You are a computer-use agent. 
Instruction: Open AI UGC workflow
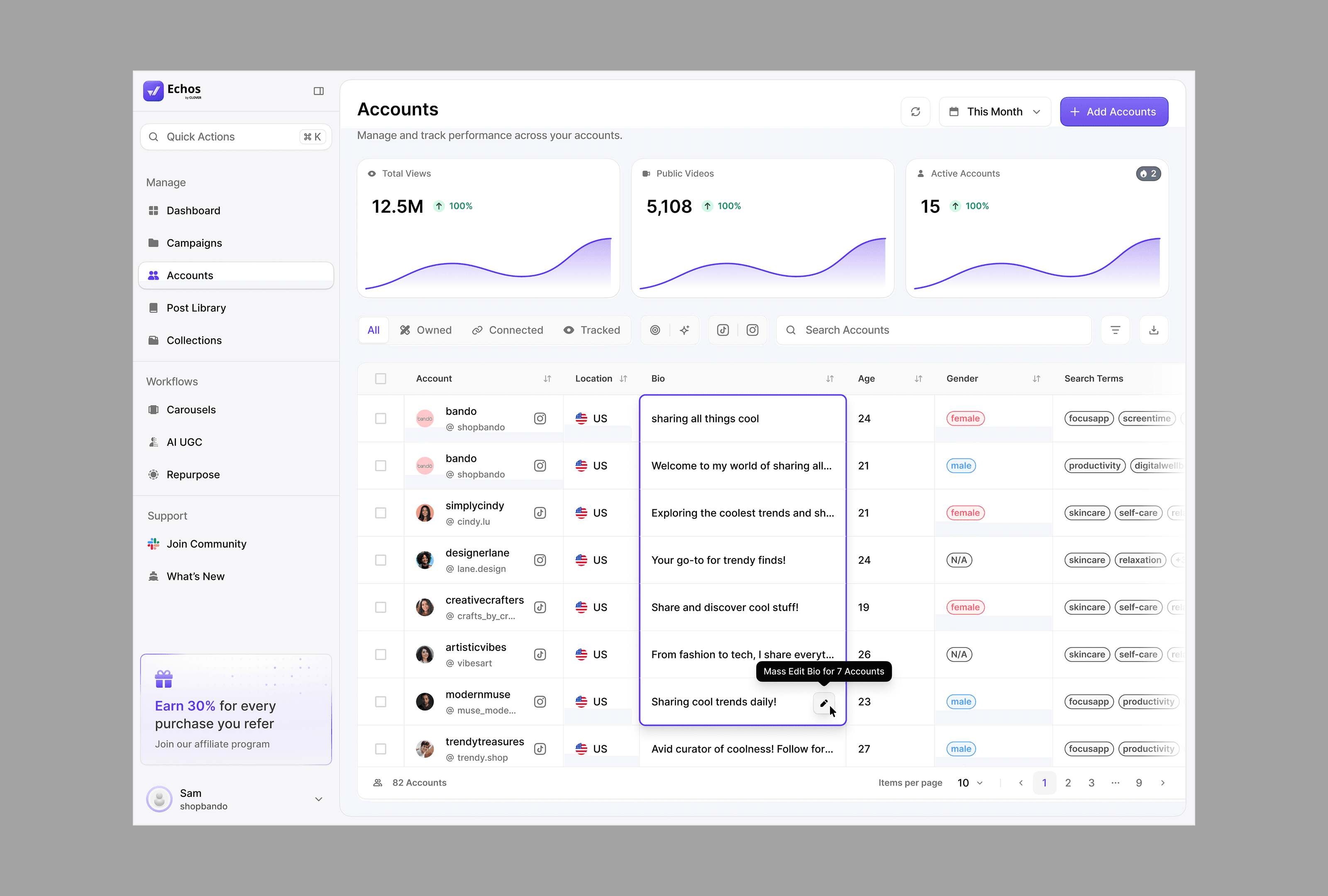[236, 443]
